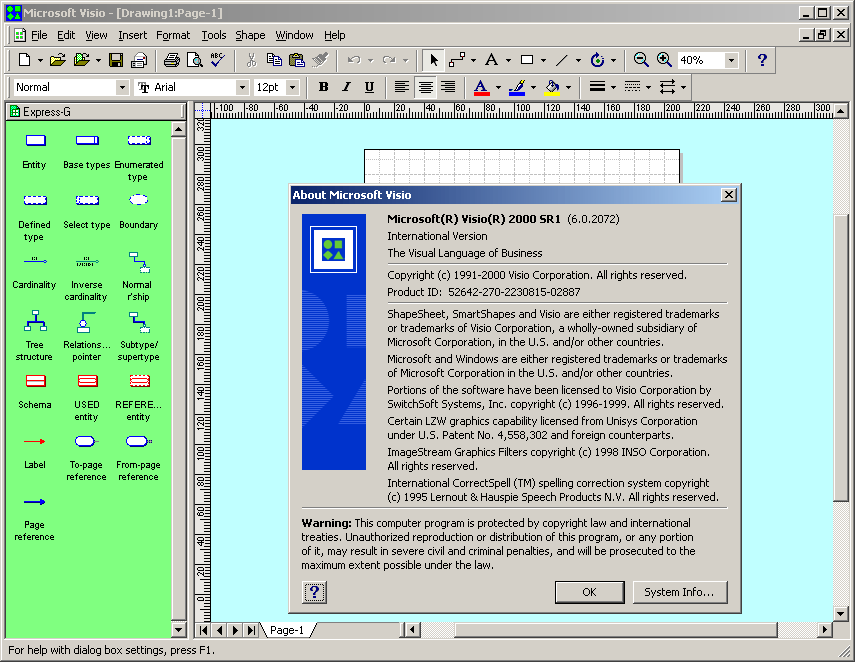
Task: Toggle align center
Action: click(425, 87)
